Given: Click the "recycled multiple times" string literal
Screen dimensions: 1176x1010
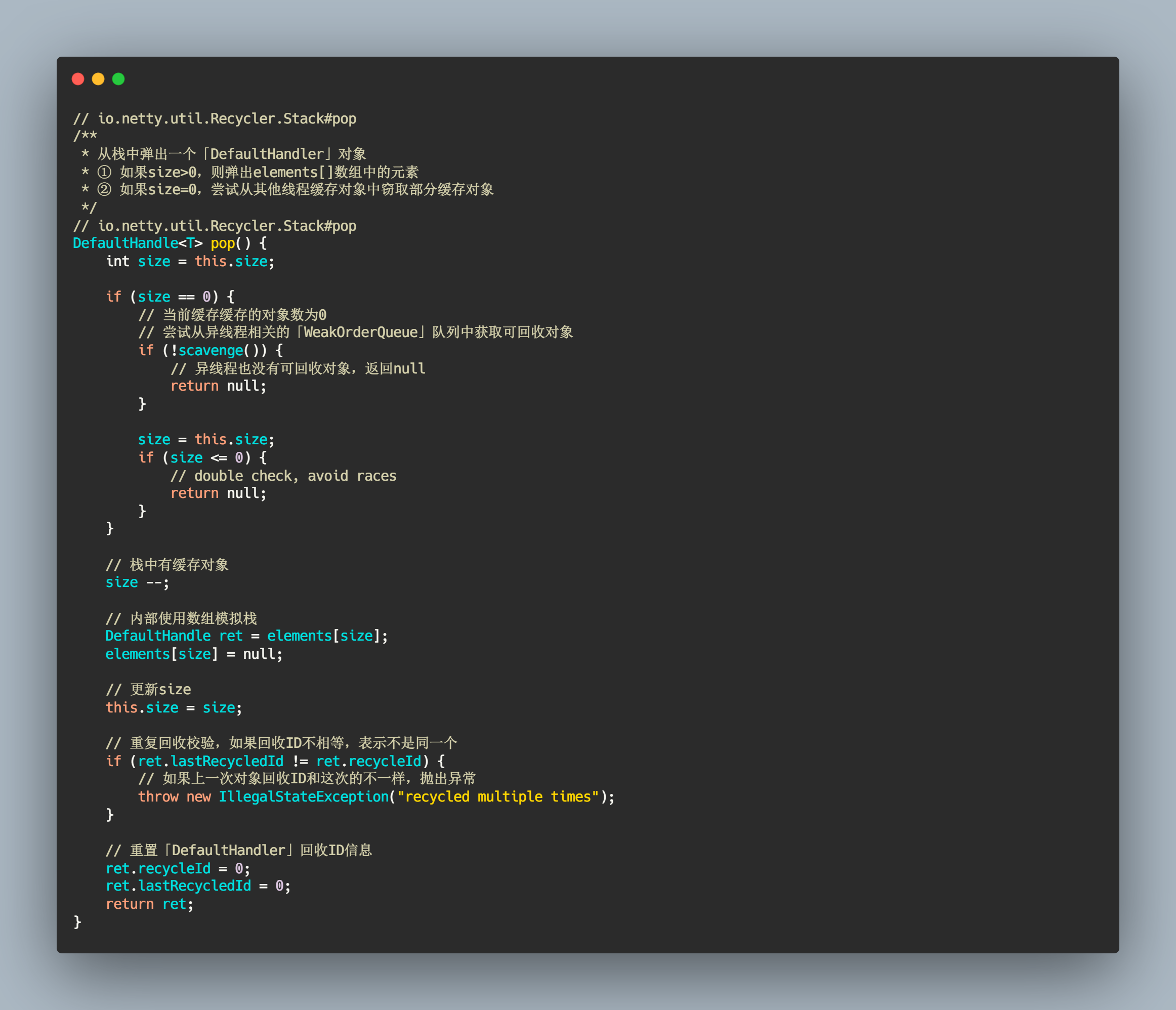Looking at the screenshot, I should 498,796.
